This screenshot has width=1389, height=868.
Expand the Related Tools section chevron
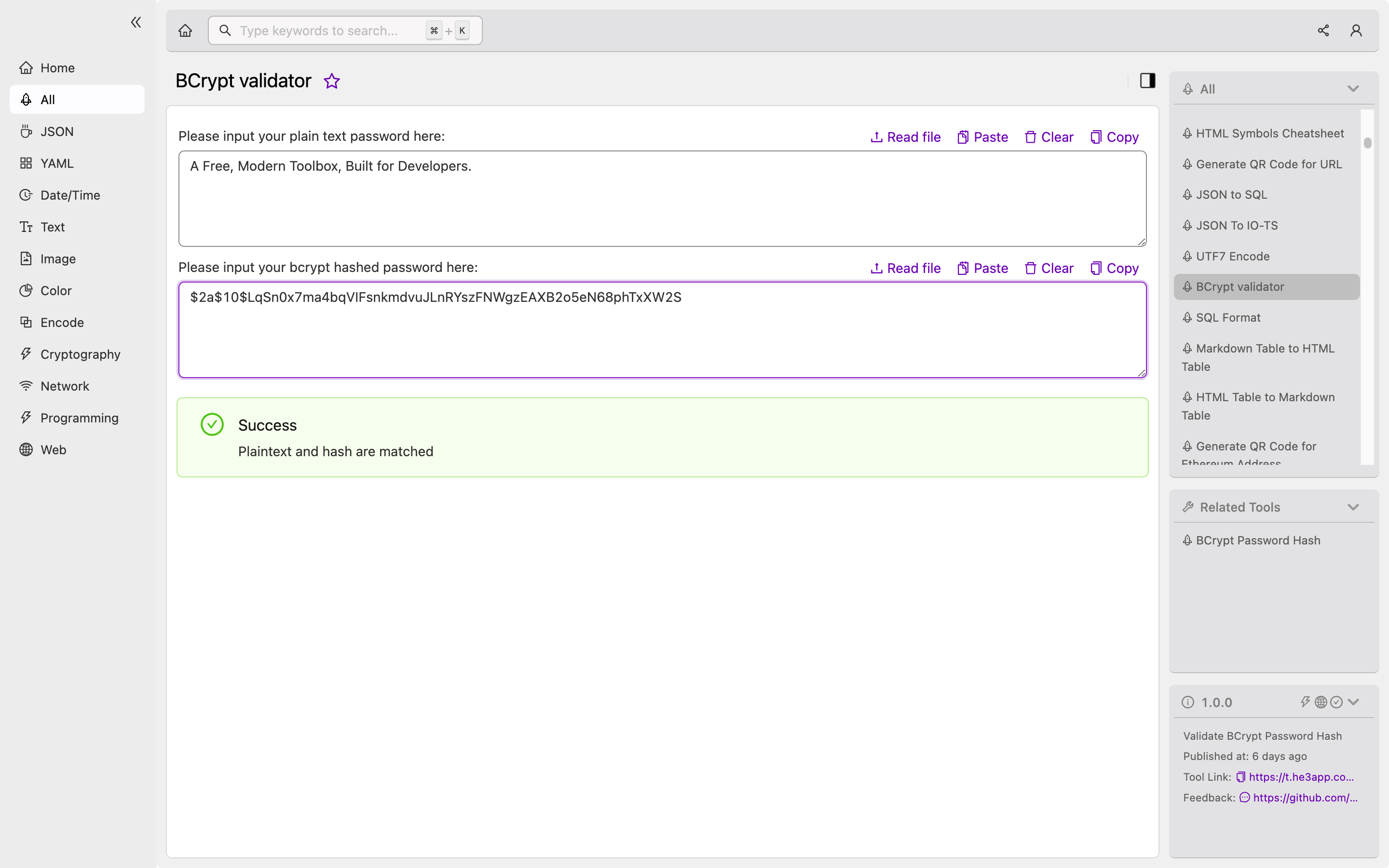(x=1353, y=506)
